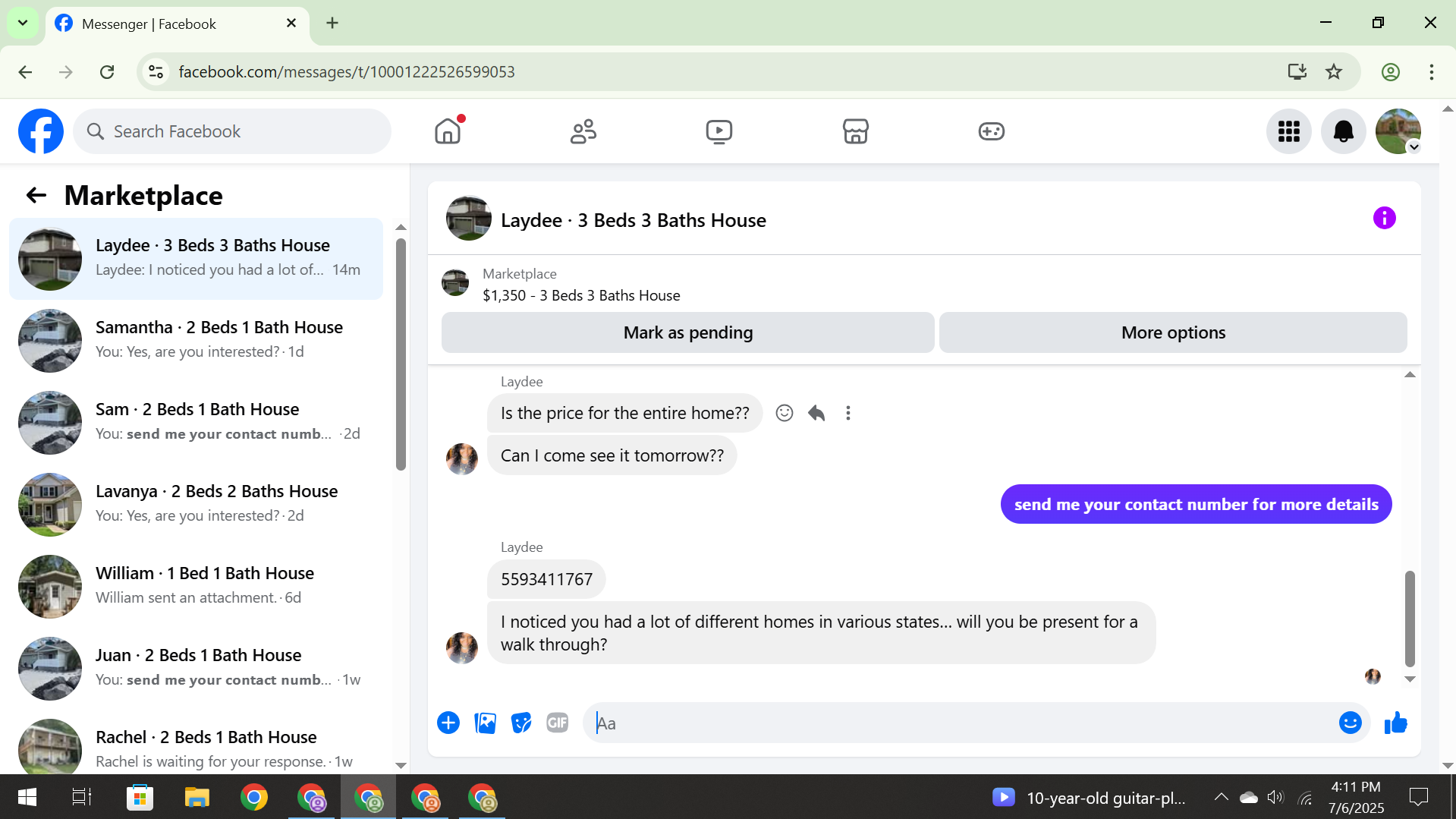Open the Facebook apps grid menu

point(1288,131)
